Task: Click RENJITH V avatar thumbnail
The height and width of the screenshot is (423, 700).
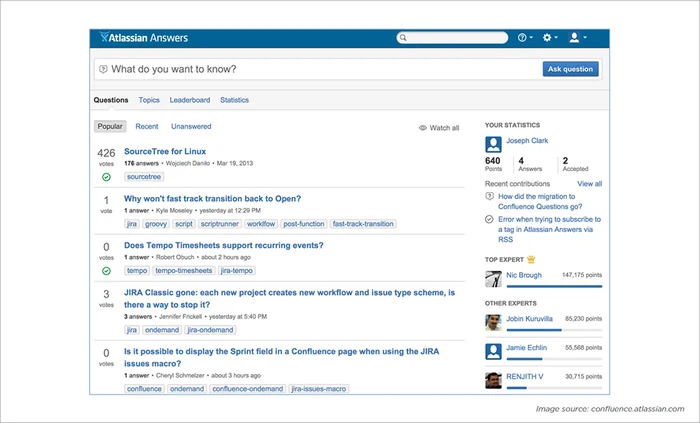Action: 493,381
